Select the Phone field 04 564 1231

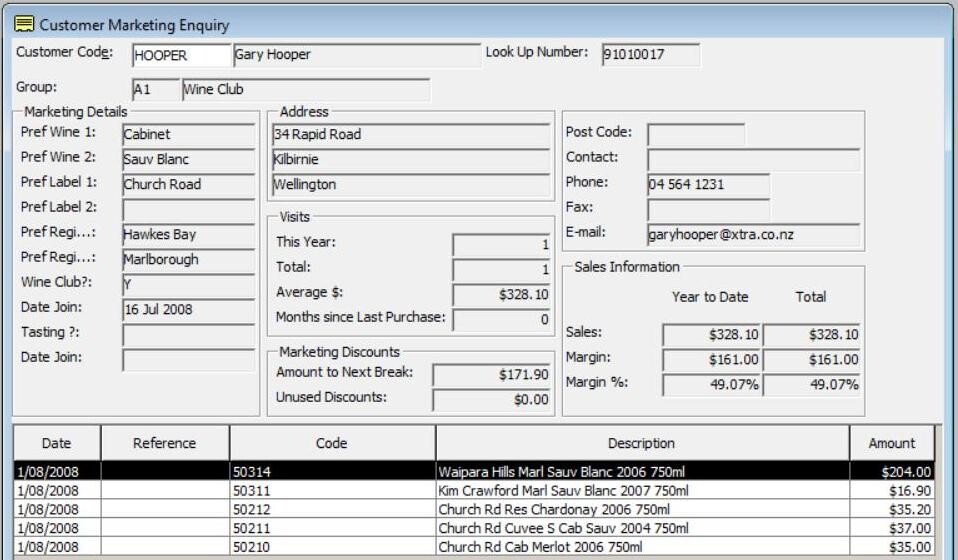click(x=709, y=184)
